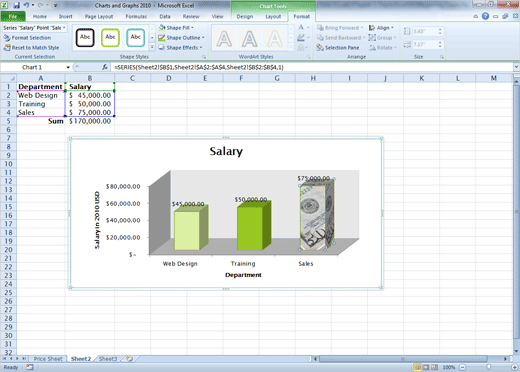Open the File menu tab
Viewport: 520px width, 372px height.
13,16
